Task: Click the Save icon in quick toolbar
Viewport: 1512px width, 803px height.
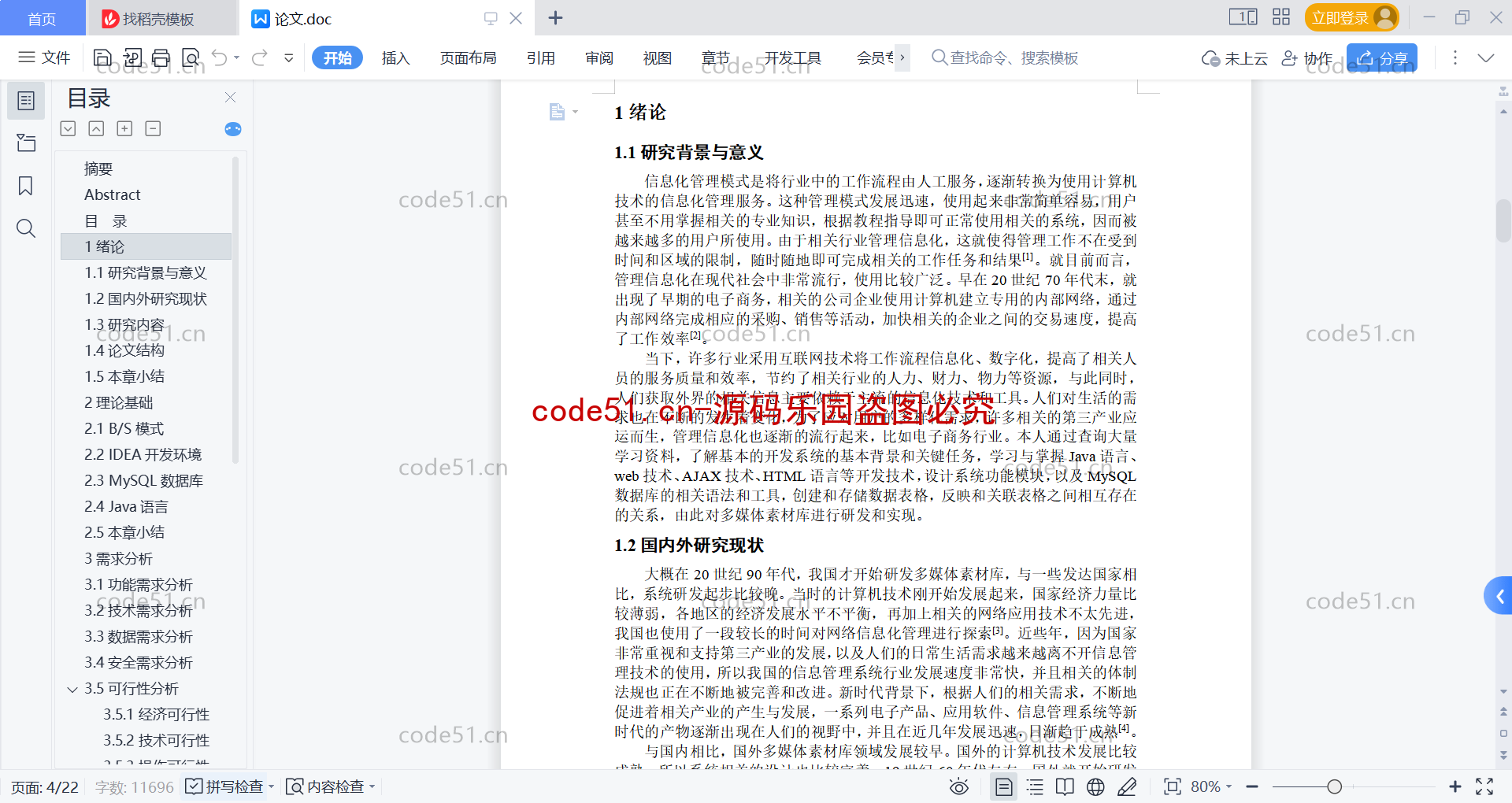Action: point(102,57)
